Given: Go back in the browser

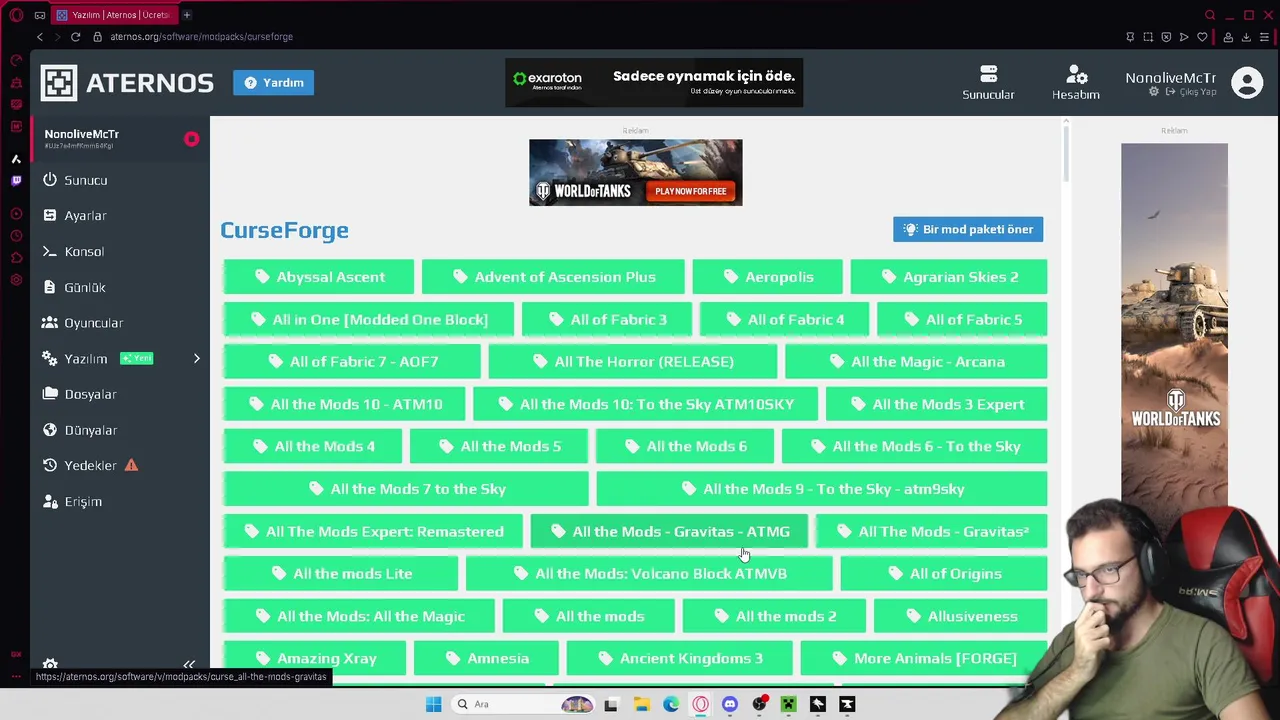Looking at the screenshot, I should click(40, 37).
